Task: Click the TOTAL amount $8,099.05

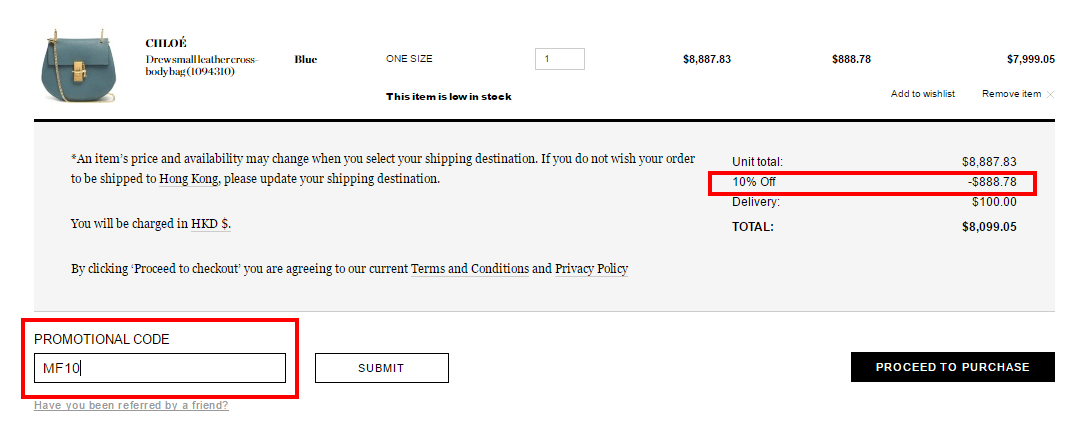Action: click(989, 227)
